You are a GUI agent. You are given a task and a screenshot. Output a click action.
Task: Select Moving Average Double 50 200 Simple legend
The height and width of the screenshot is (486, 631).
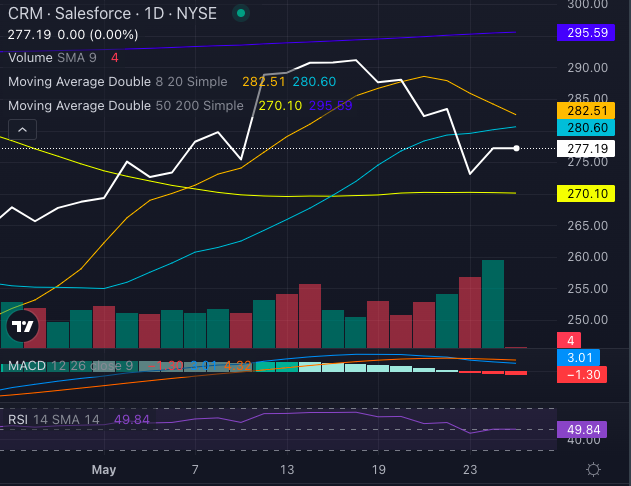pos(126,106)
